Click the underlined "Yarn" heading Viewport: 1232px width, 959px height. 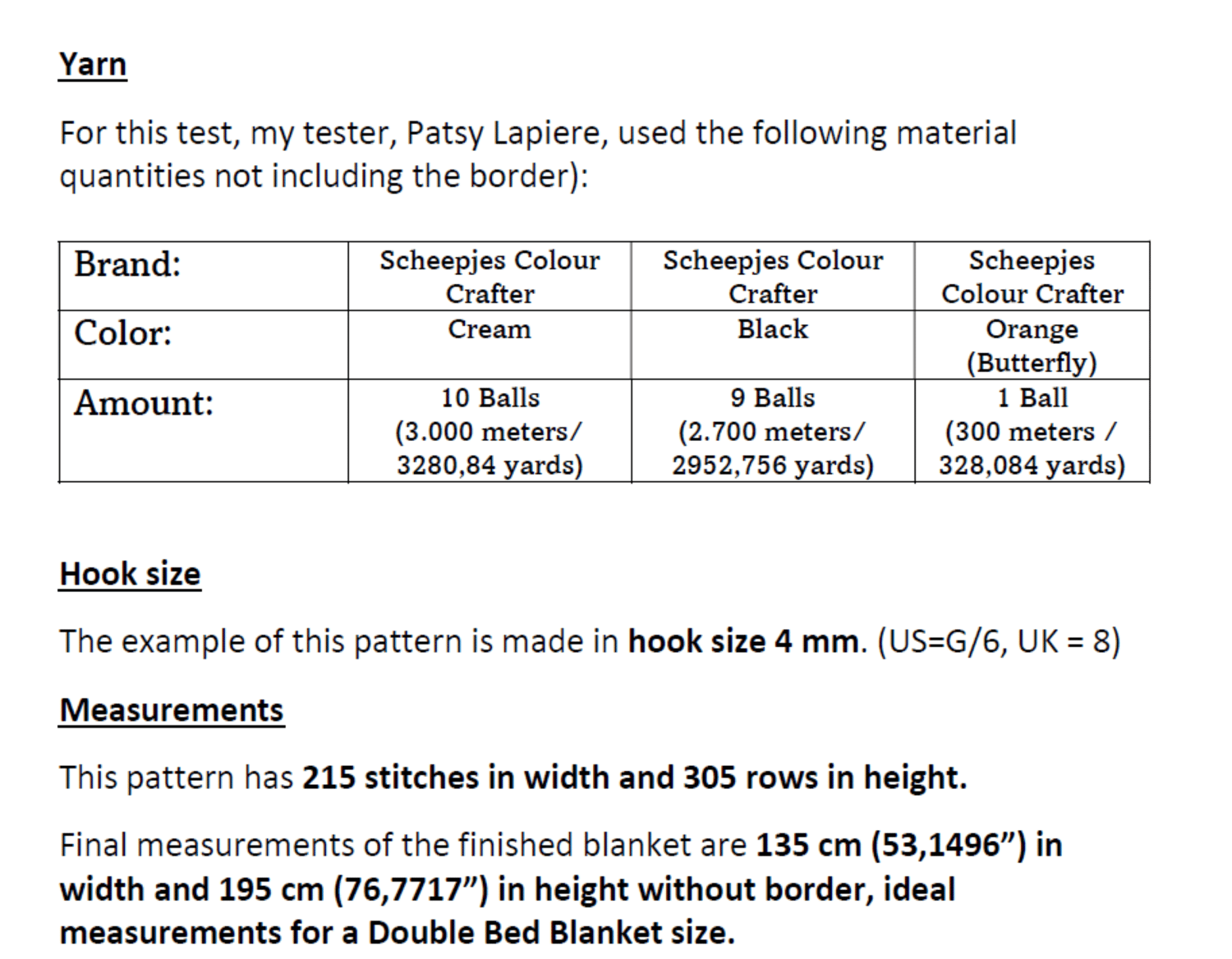(x=93, y=64)
